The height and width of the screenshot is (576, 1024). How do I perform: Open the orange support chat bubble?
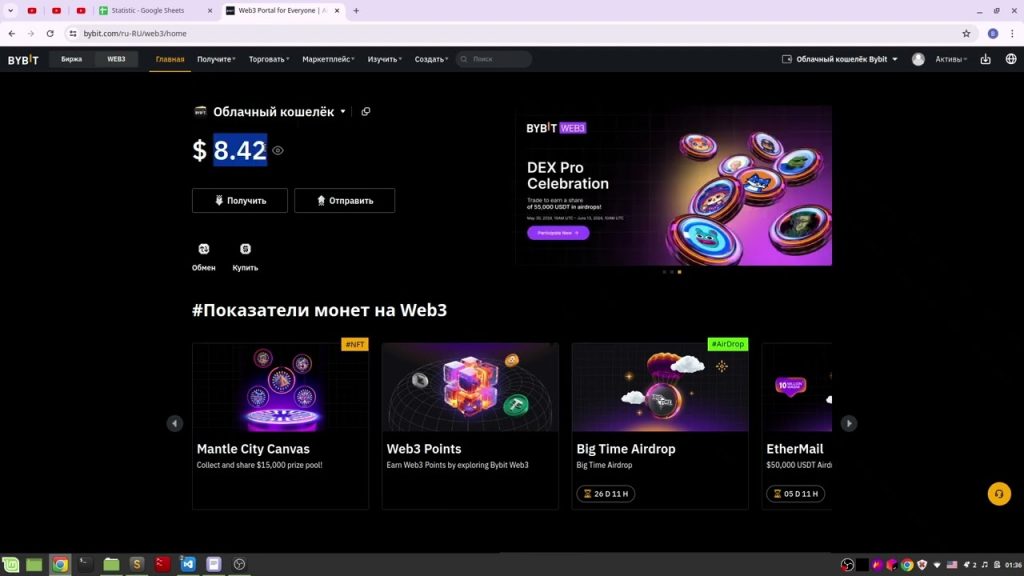pyautogui.click(x=998, y=494)
